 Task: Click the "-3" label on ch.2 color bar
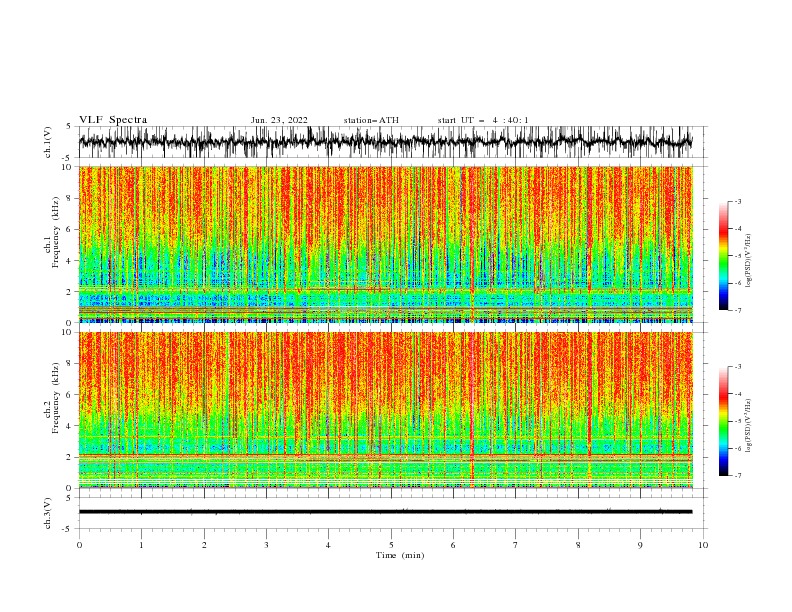tap(737, 367)
